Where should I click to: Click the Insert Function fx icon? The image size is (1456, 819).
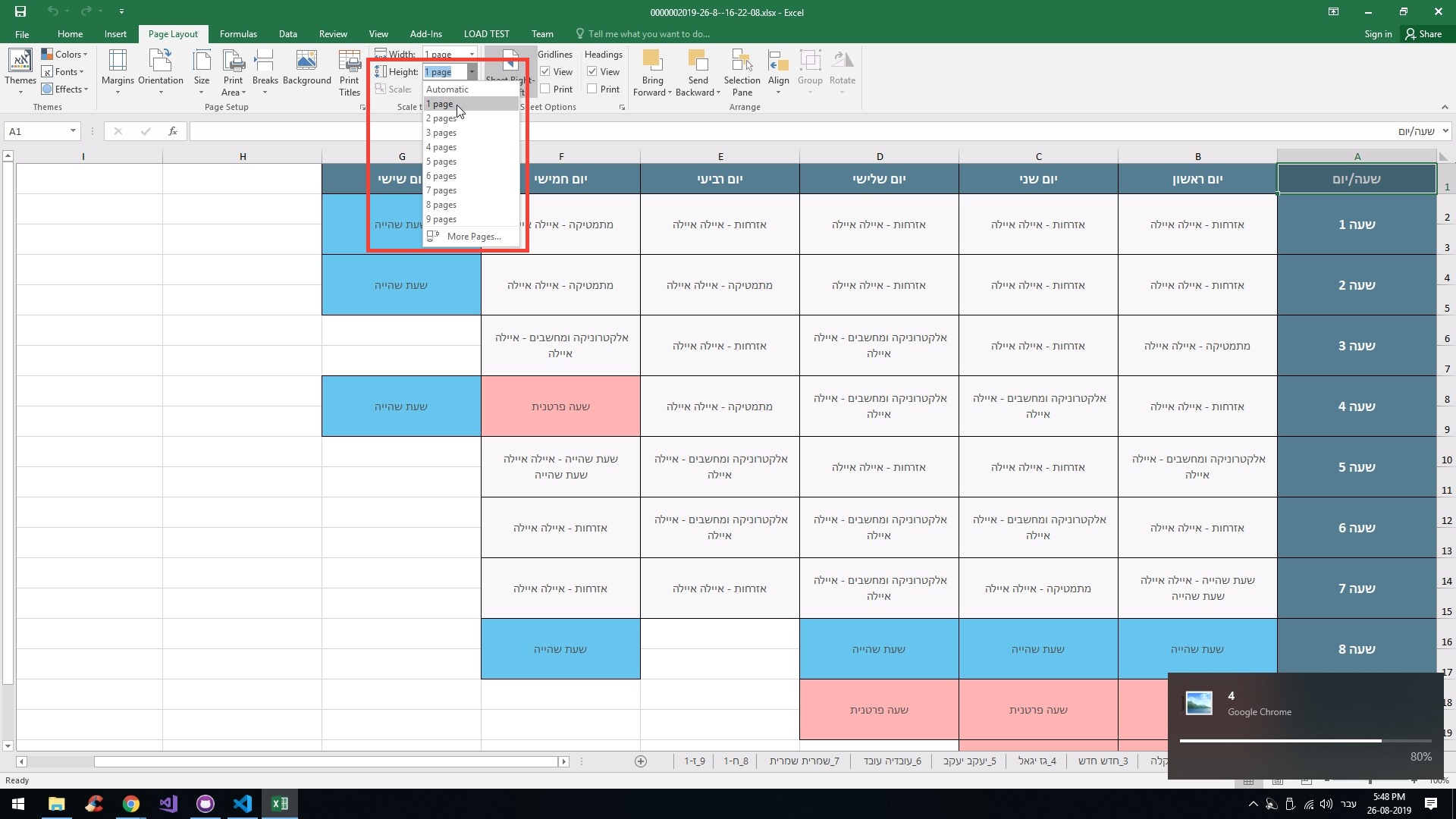(173, 131)
